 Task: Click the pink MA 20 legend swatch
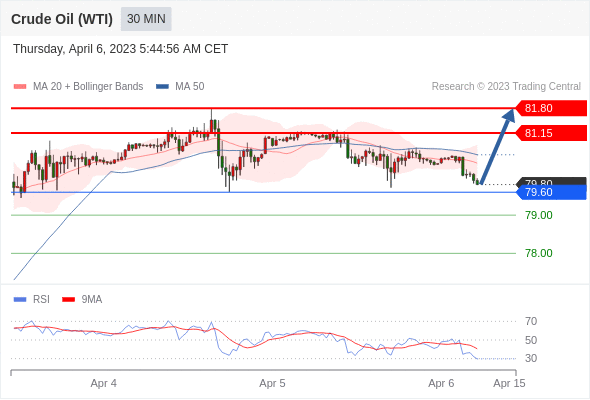point(20,87)
